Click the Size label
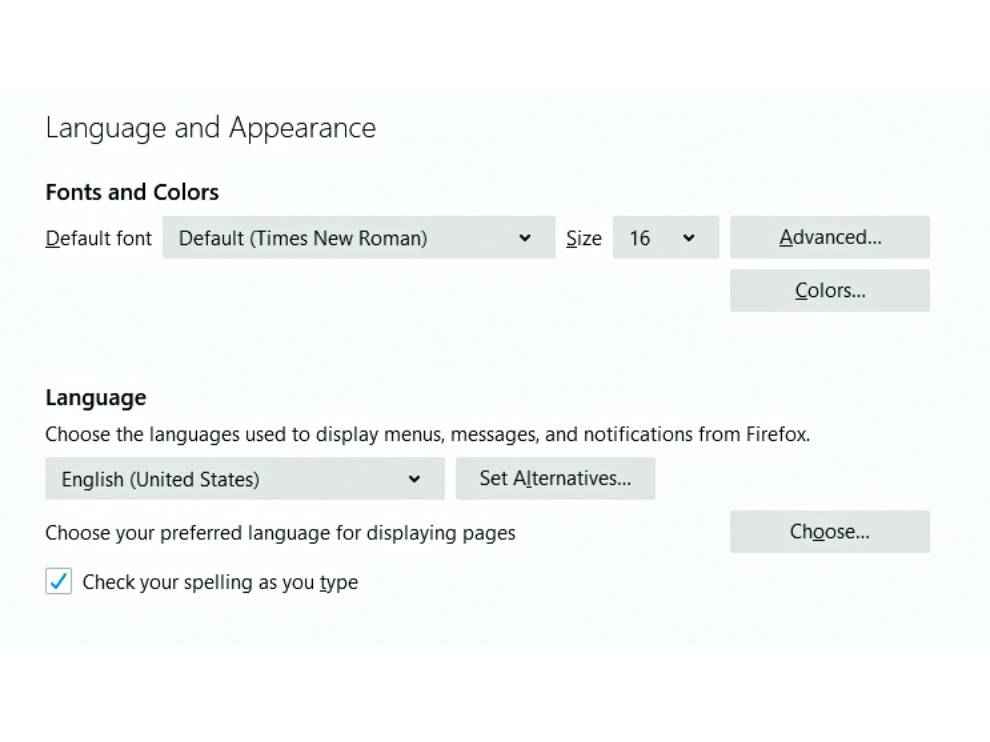 583,239
